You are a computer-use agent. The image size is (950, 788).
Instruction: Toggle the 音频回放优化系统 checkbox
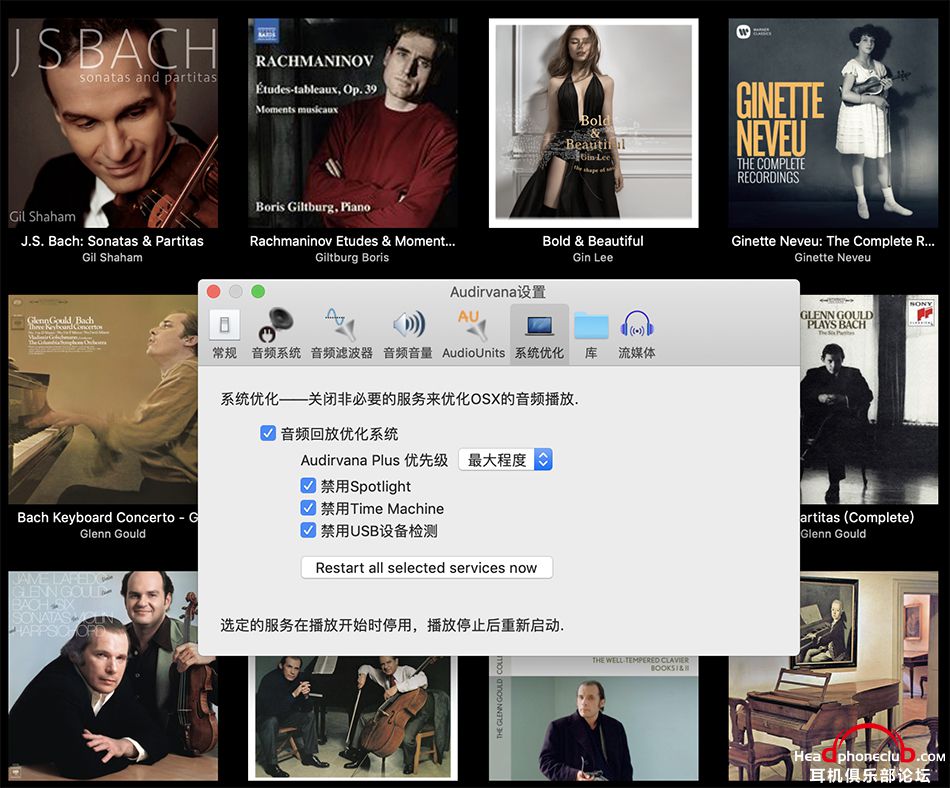tap(268, 433)
